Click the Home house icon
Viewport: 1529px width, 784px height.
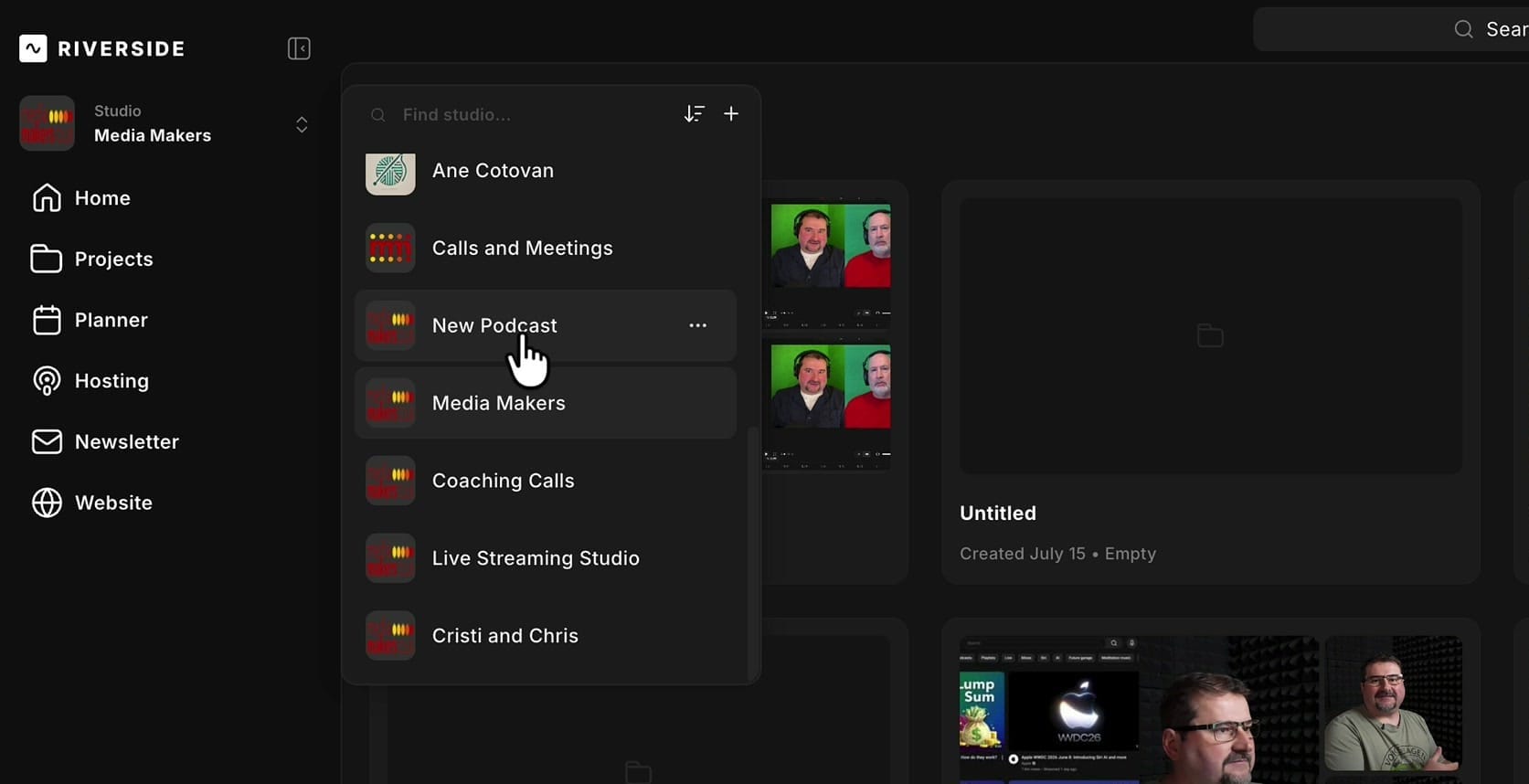coord(47,198)
